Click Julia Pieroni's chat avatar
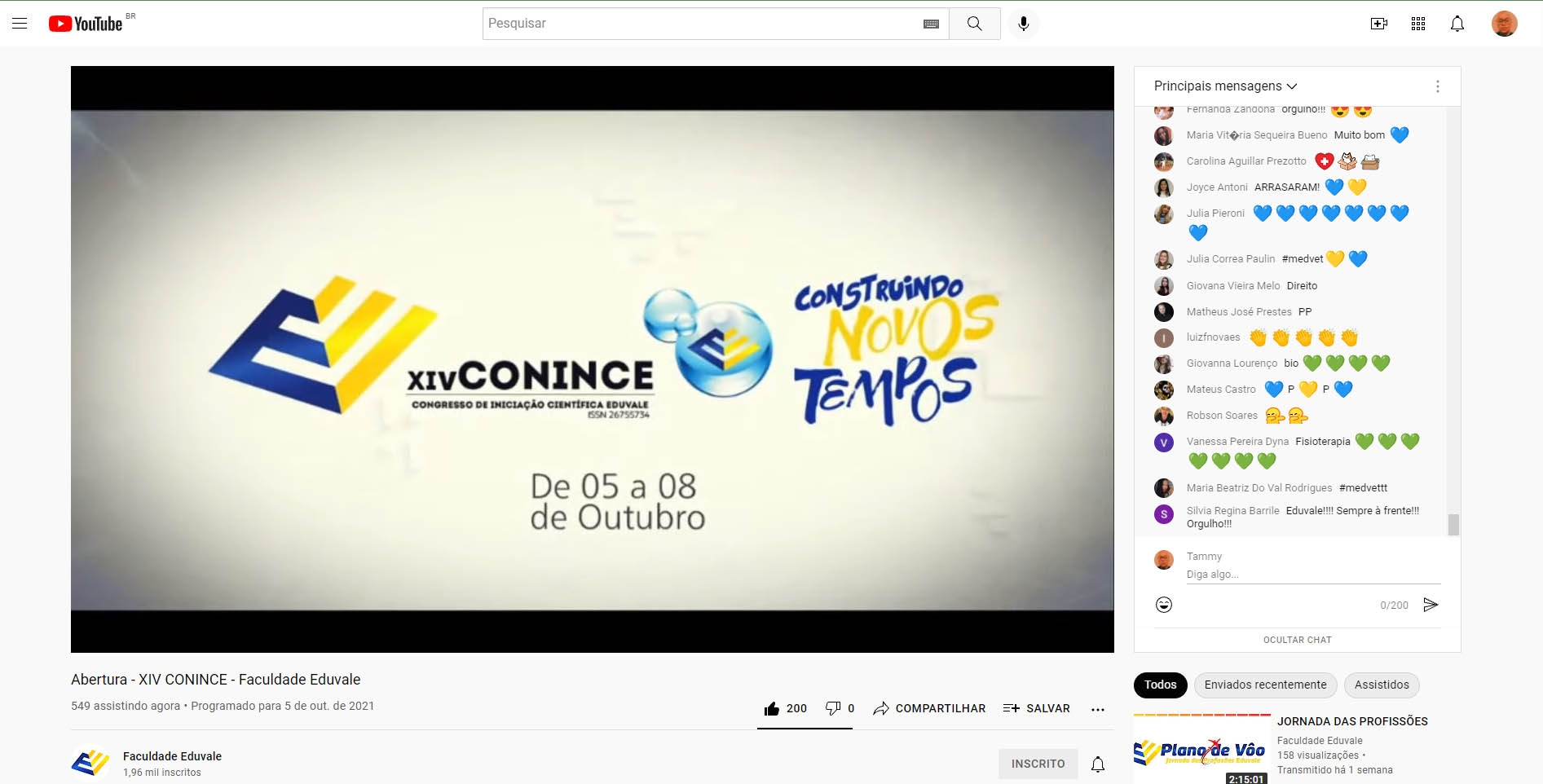 point(1164,214)
